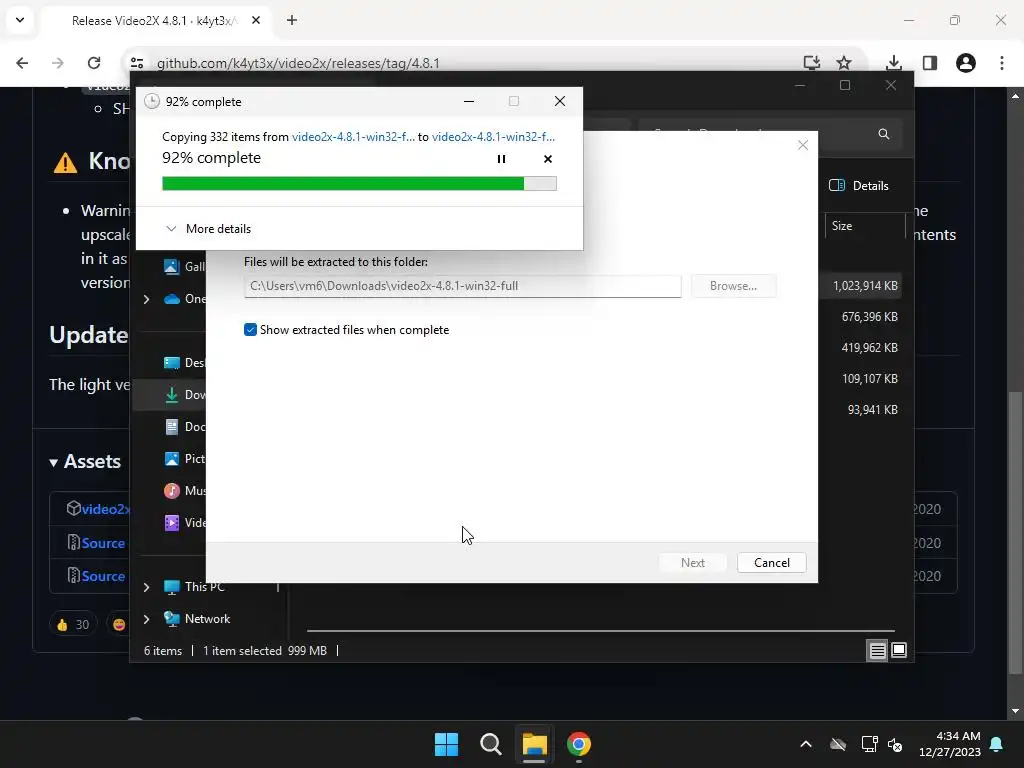
Task: Click the Chrome address bar URL
Action: (x=298, y=63)
